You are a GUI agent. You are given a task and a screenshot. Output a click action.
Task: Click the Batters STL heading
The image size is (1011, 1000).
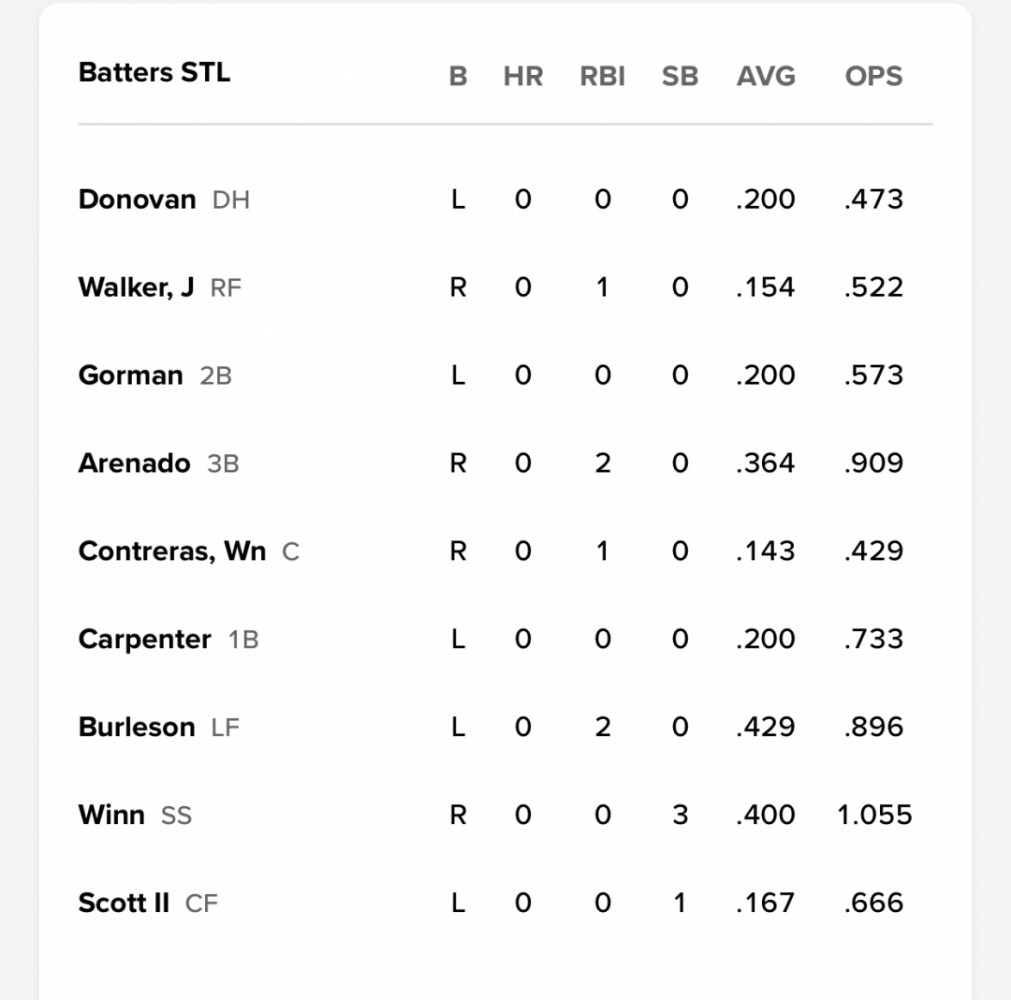click(x=154, y=72)
